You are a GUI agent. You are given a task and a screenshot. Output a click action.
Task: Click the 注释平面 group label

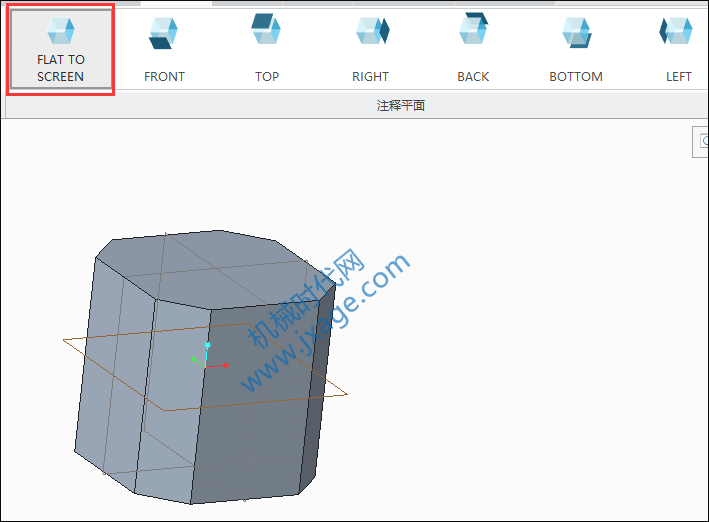point(401,106)
